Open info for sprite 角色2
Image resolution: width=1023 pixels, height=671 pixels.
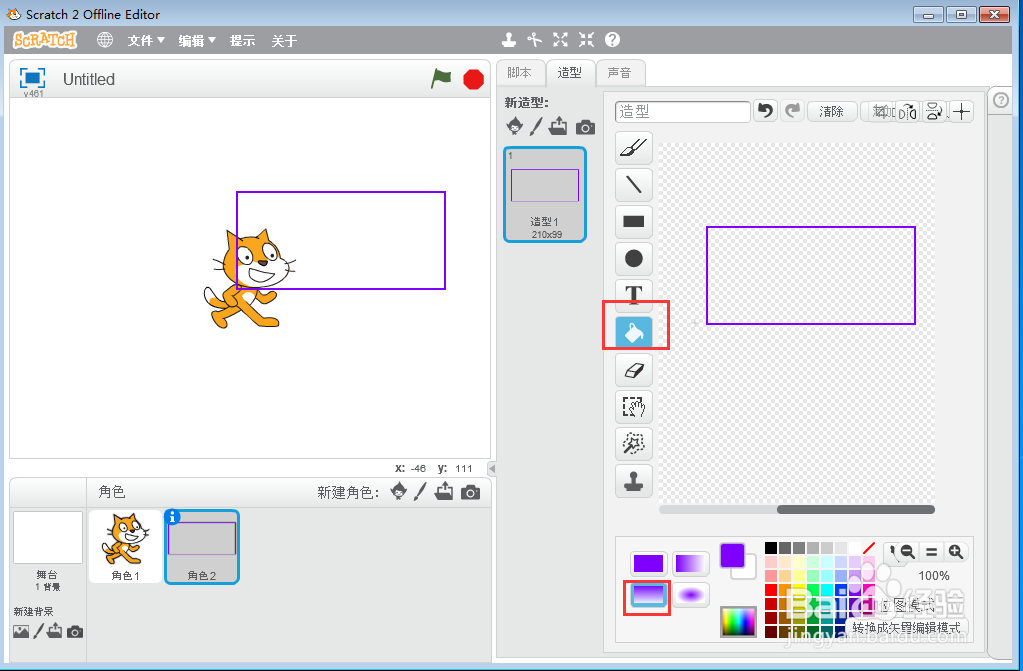tap(172, 516)
